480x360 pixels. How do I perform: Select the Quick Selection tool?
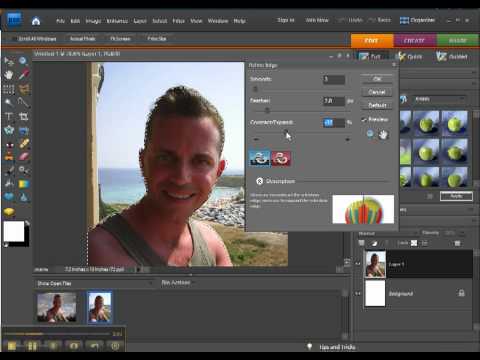[24, 102]
